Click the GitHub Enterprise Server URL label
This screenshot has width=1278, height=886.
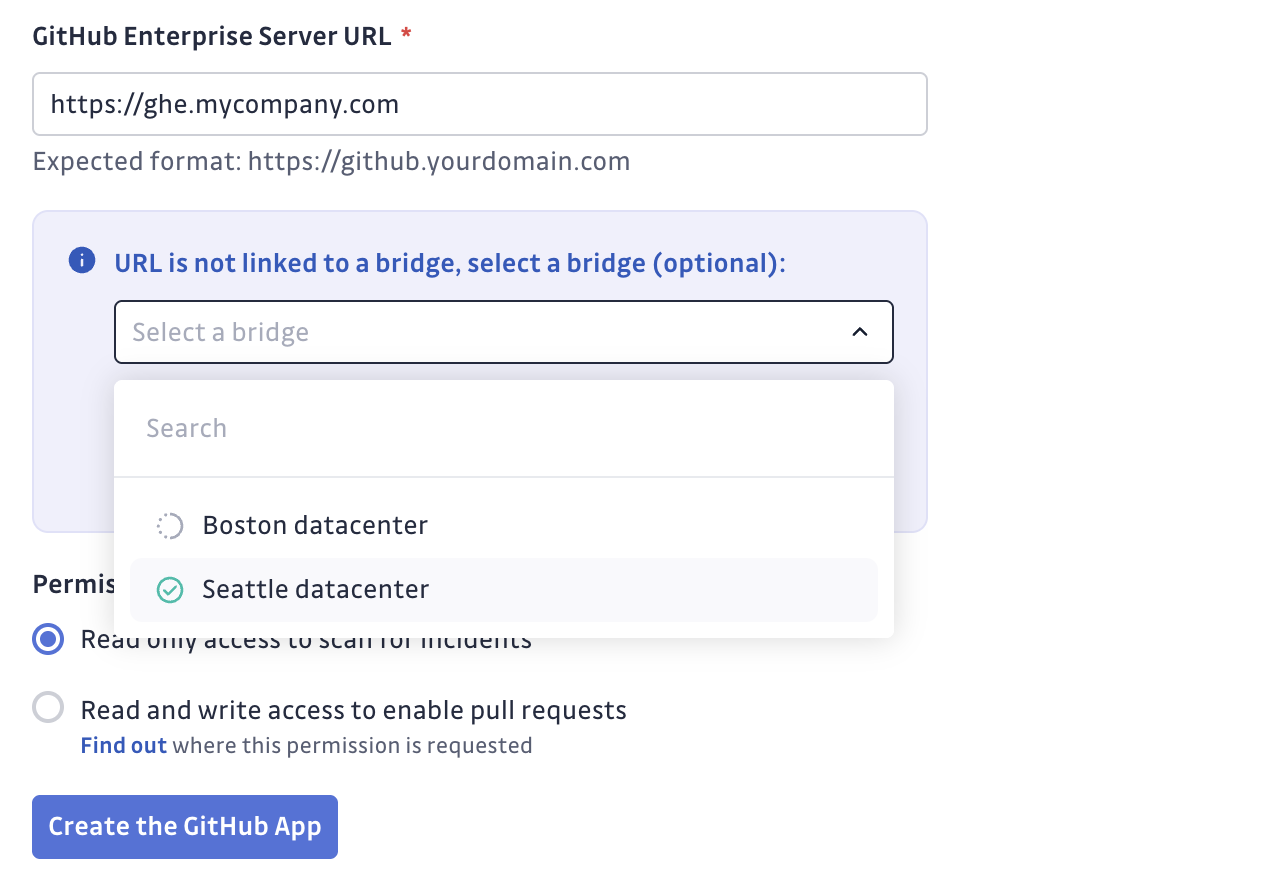212,37
